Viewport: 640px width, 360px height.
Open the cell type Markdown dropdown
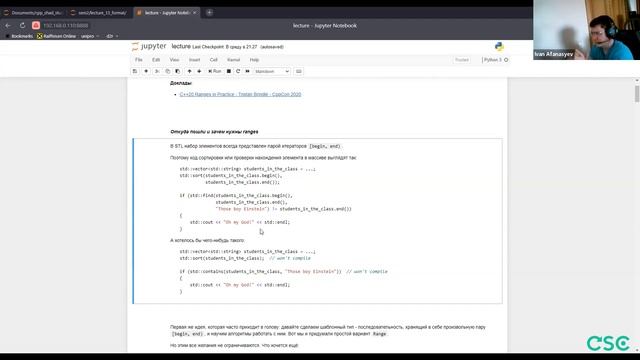point(272,71)
